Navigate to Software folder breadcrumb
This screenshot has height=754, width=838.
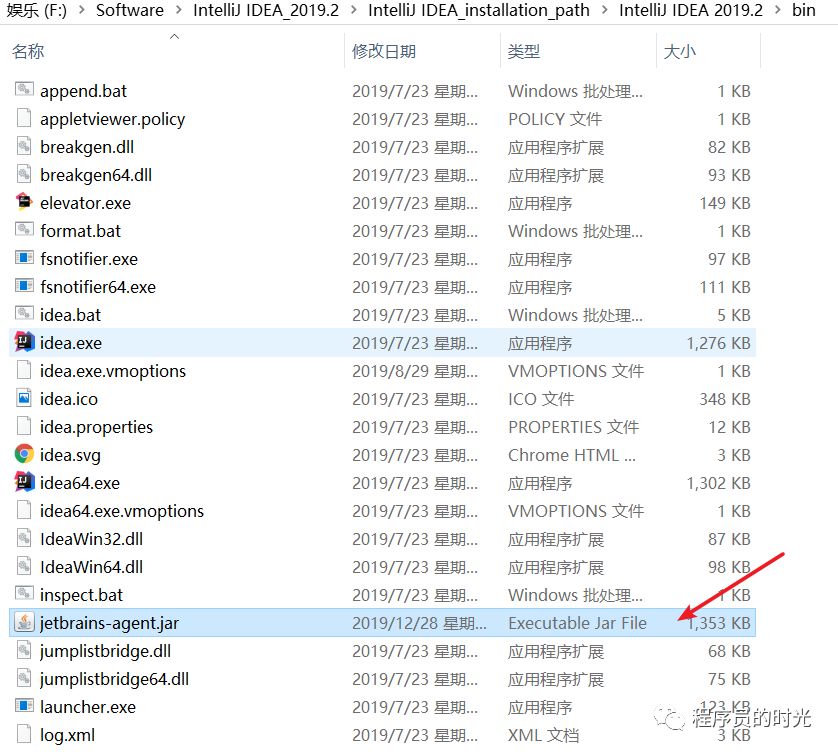point(130,10)
